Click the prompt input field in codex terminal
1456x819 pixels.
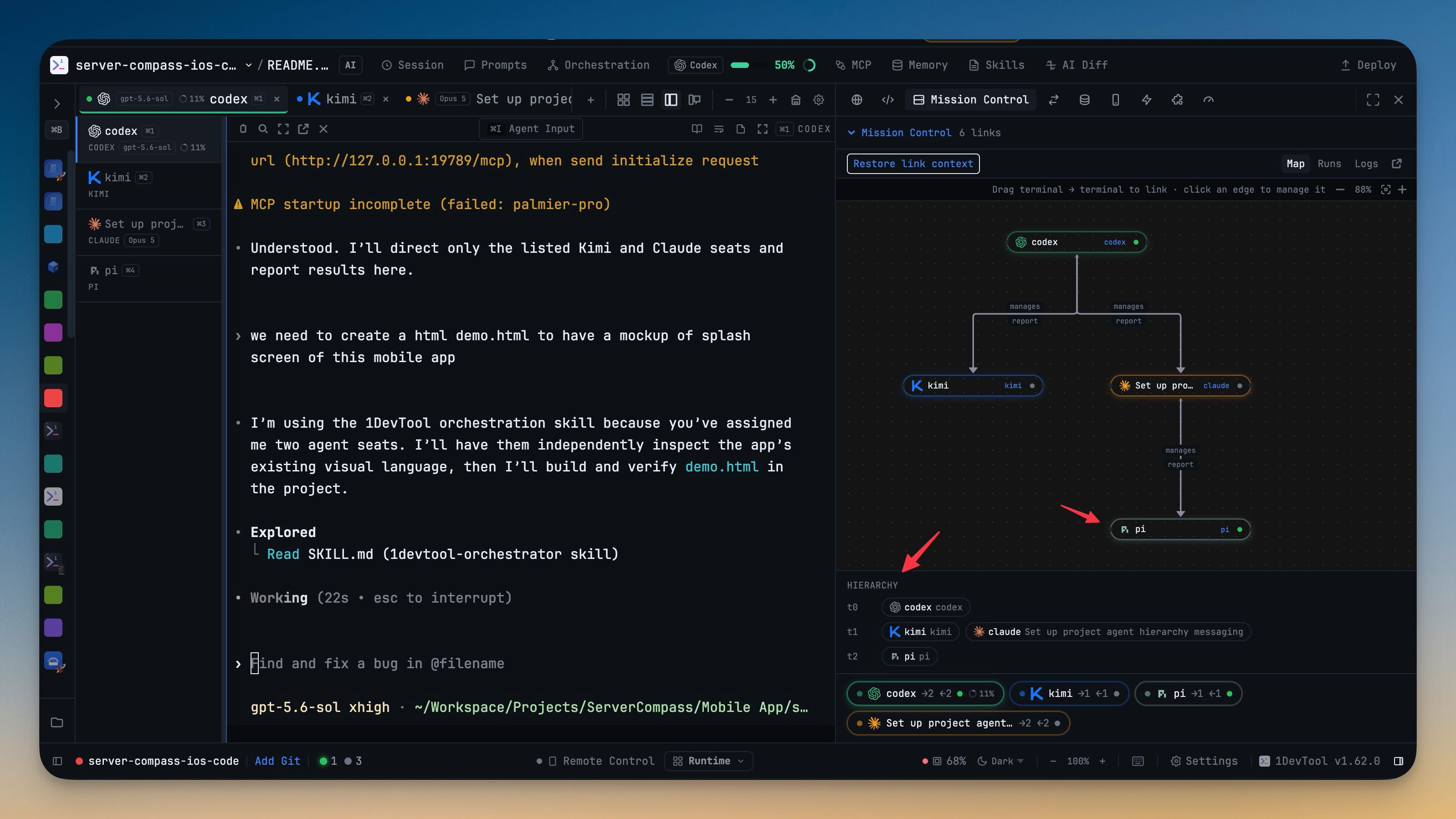(x=530, y=663)
